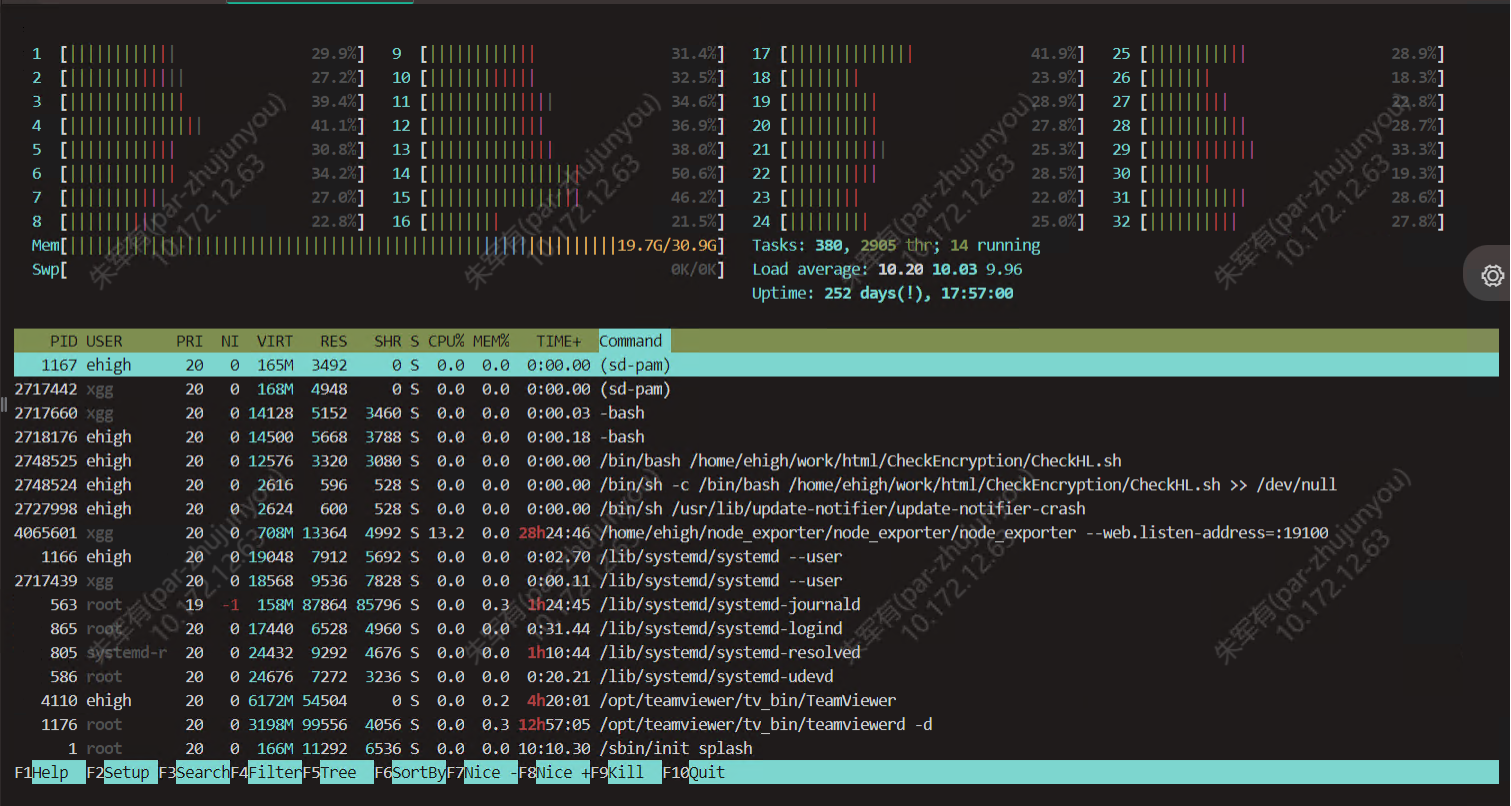1511x806 pixels.
Task: Sort by NI column header
Action: 230,341
